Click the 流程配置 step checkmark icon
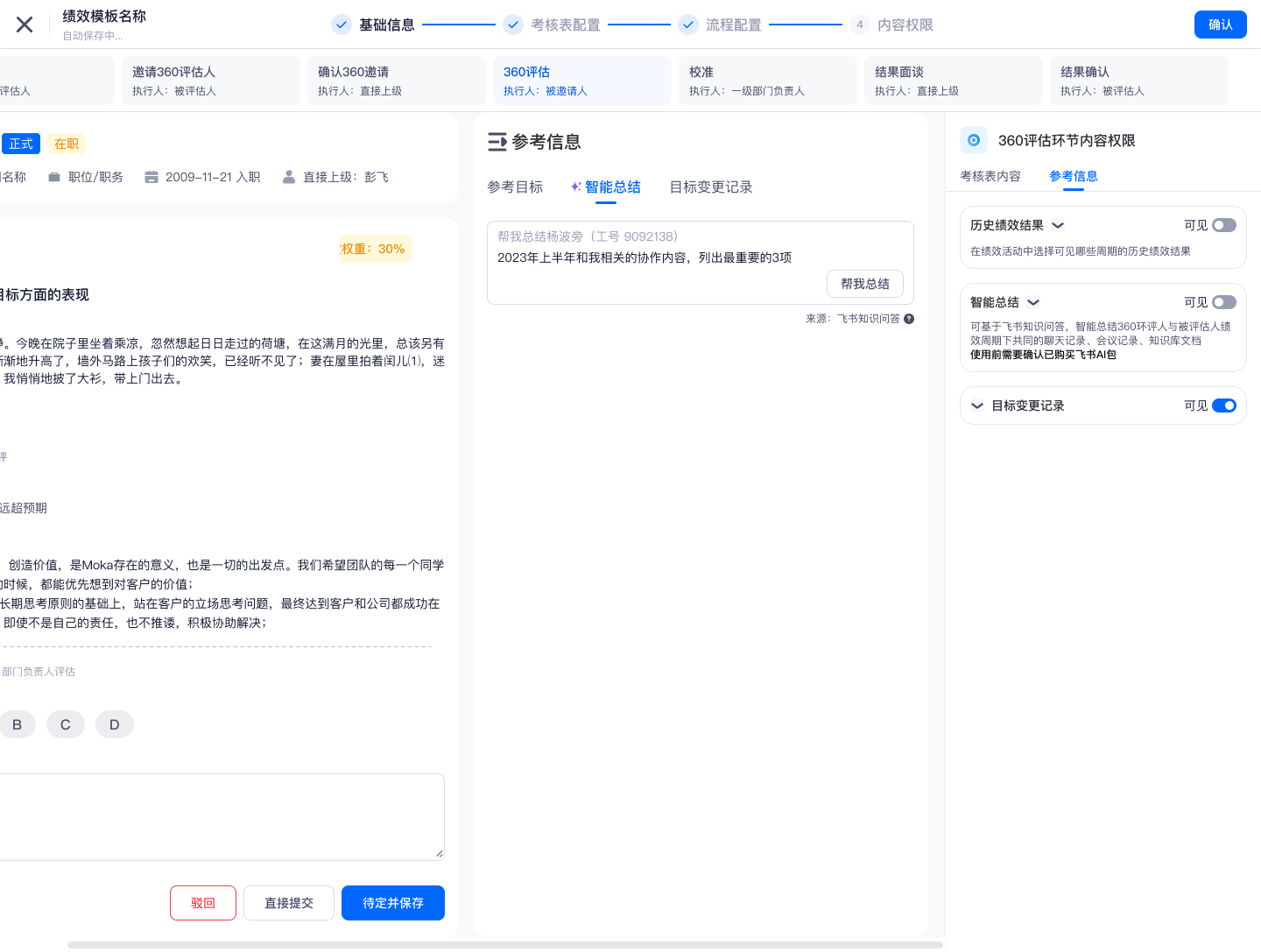The height and width of the screenshot is (952, 1261). pyautogui.click(x=688, y=25)
